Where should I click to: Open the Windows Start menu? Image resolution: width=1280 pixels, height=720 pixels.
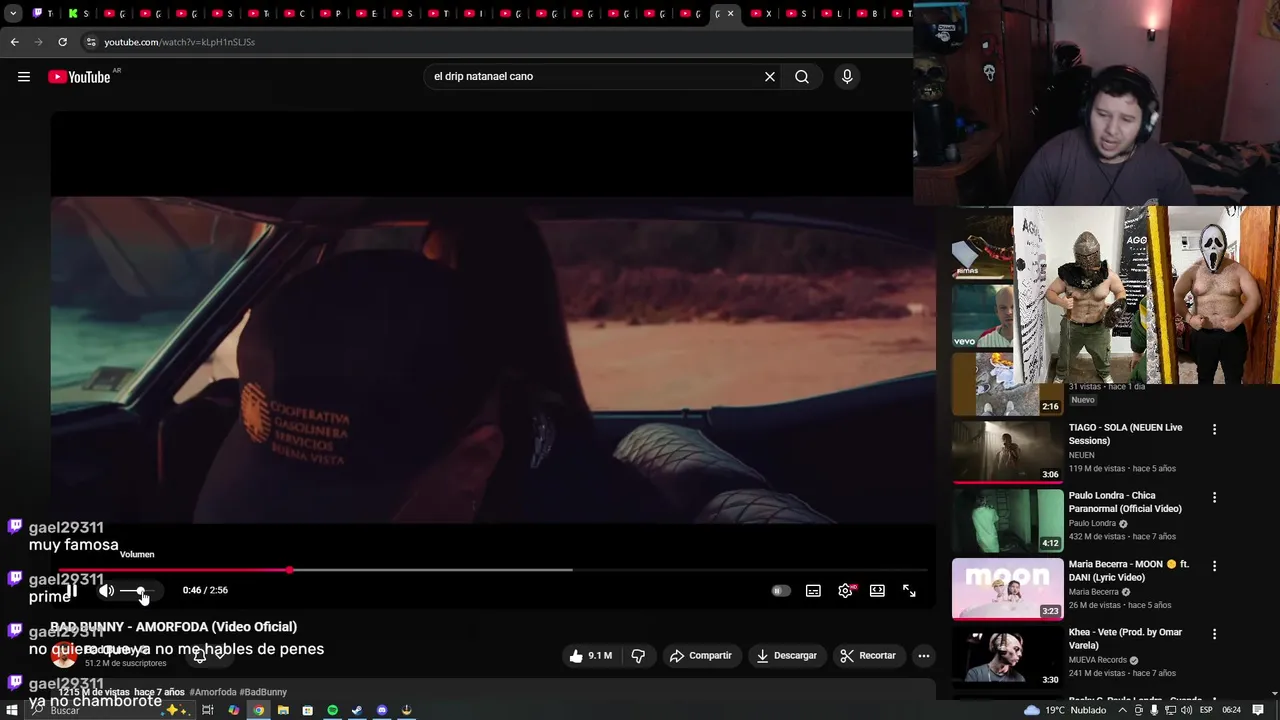tap(12, 710)
